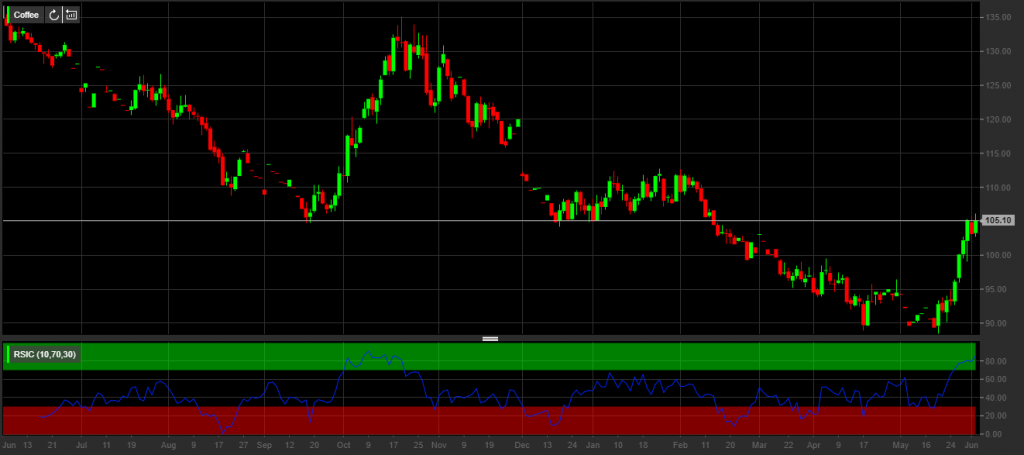Click the 20.00 RSI scale label
Image resolution: width=1024 pixels, height=455 pixels.
pyautogui.click(x=996, y=415)
